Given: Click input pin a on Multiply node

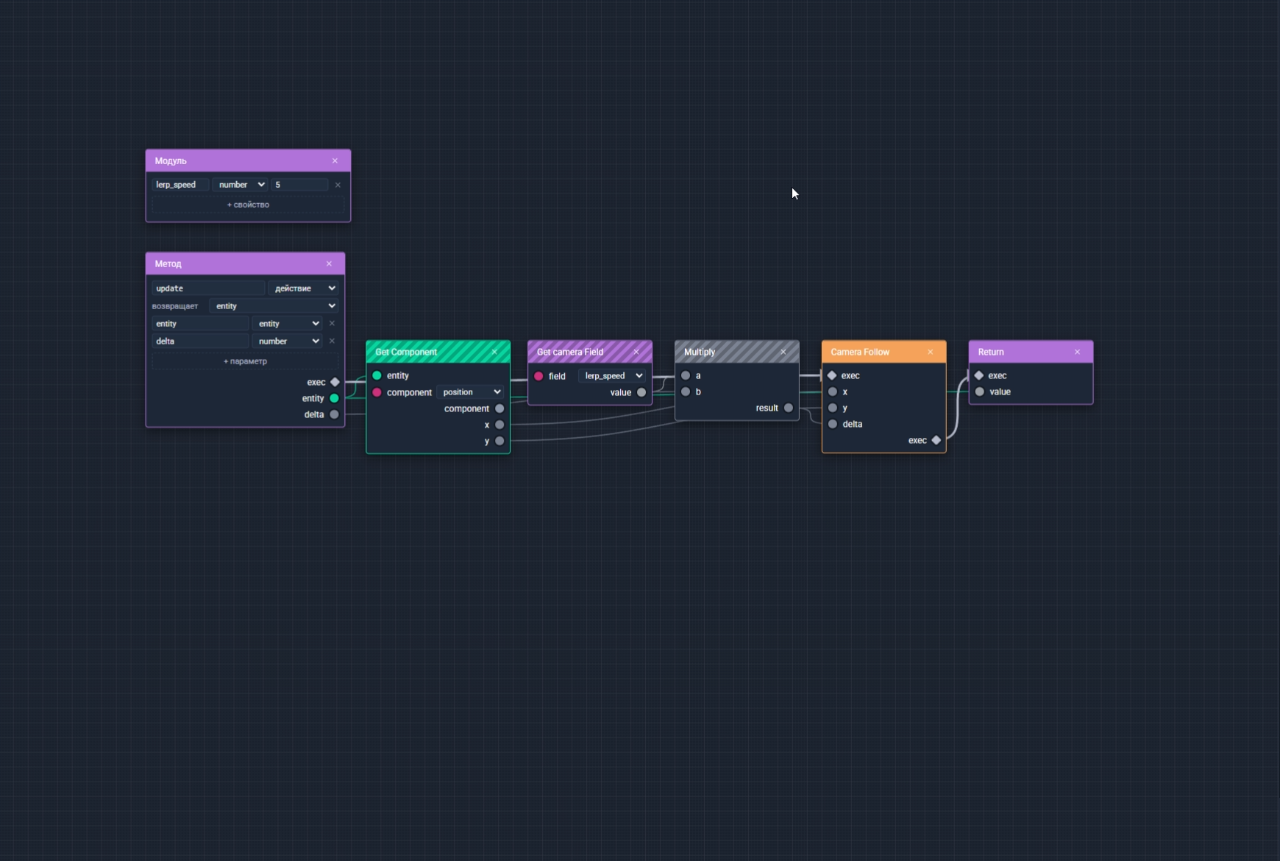Looking at the screenshot, I should tap(686, 376).
